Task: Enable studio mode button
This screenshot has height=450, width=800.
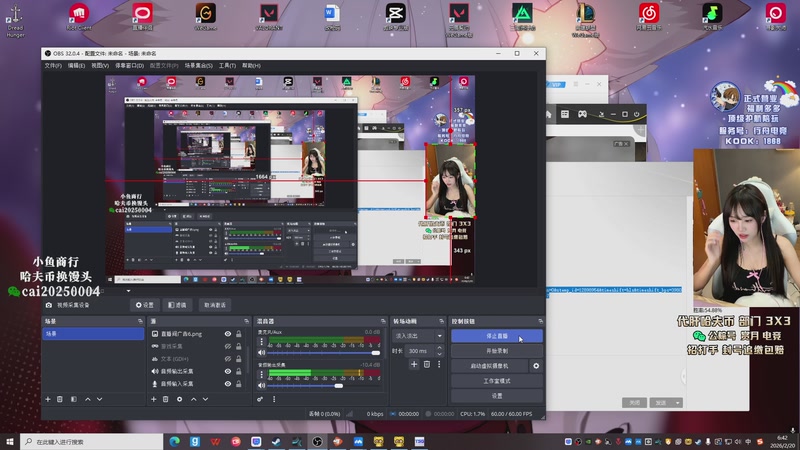Action: (x=496, y=381)
